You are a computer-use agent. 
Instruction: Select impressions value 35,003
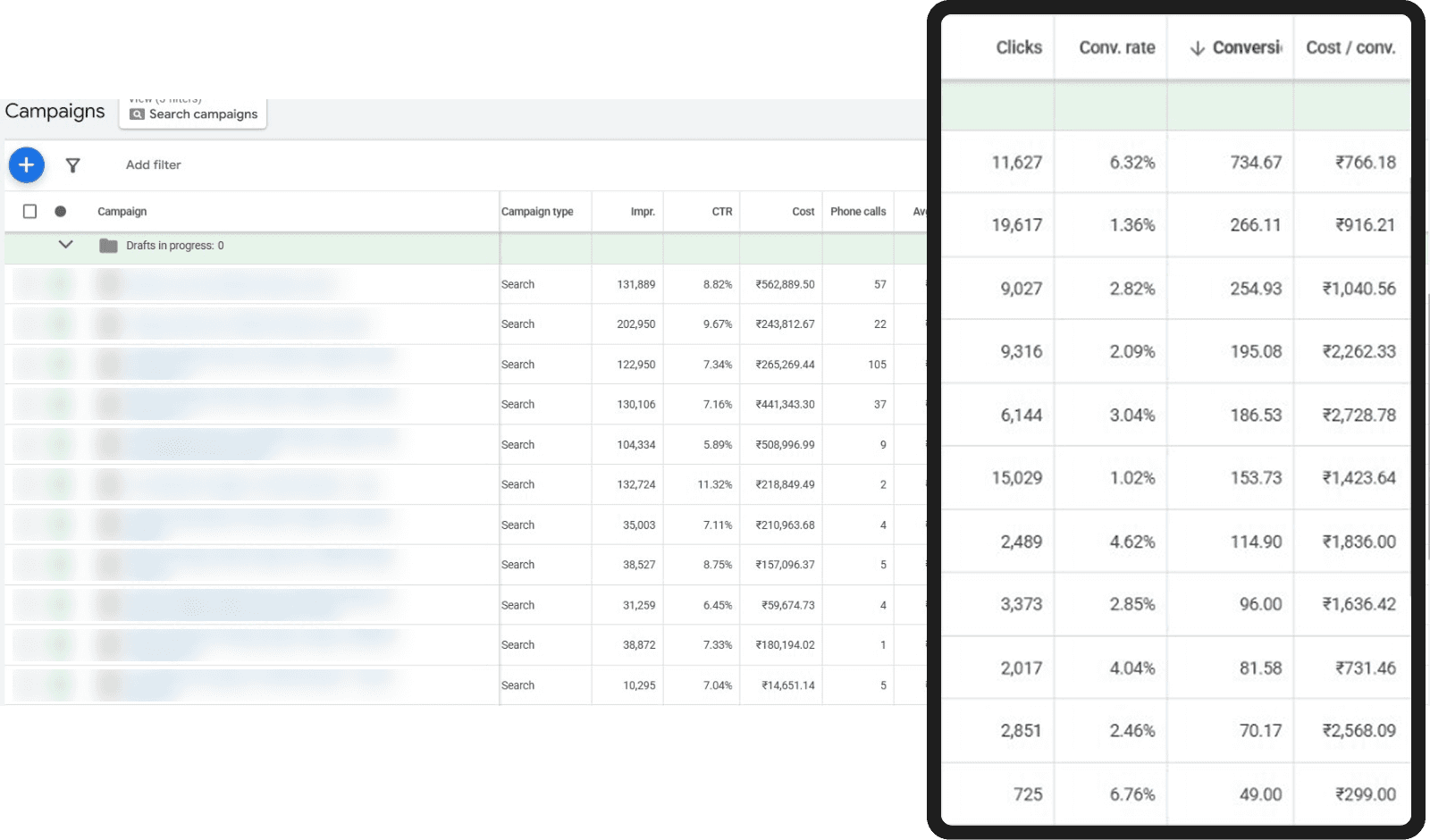tap(639, 525)
